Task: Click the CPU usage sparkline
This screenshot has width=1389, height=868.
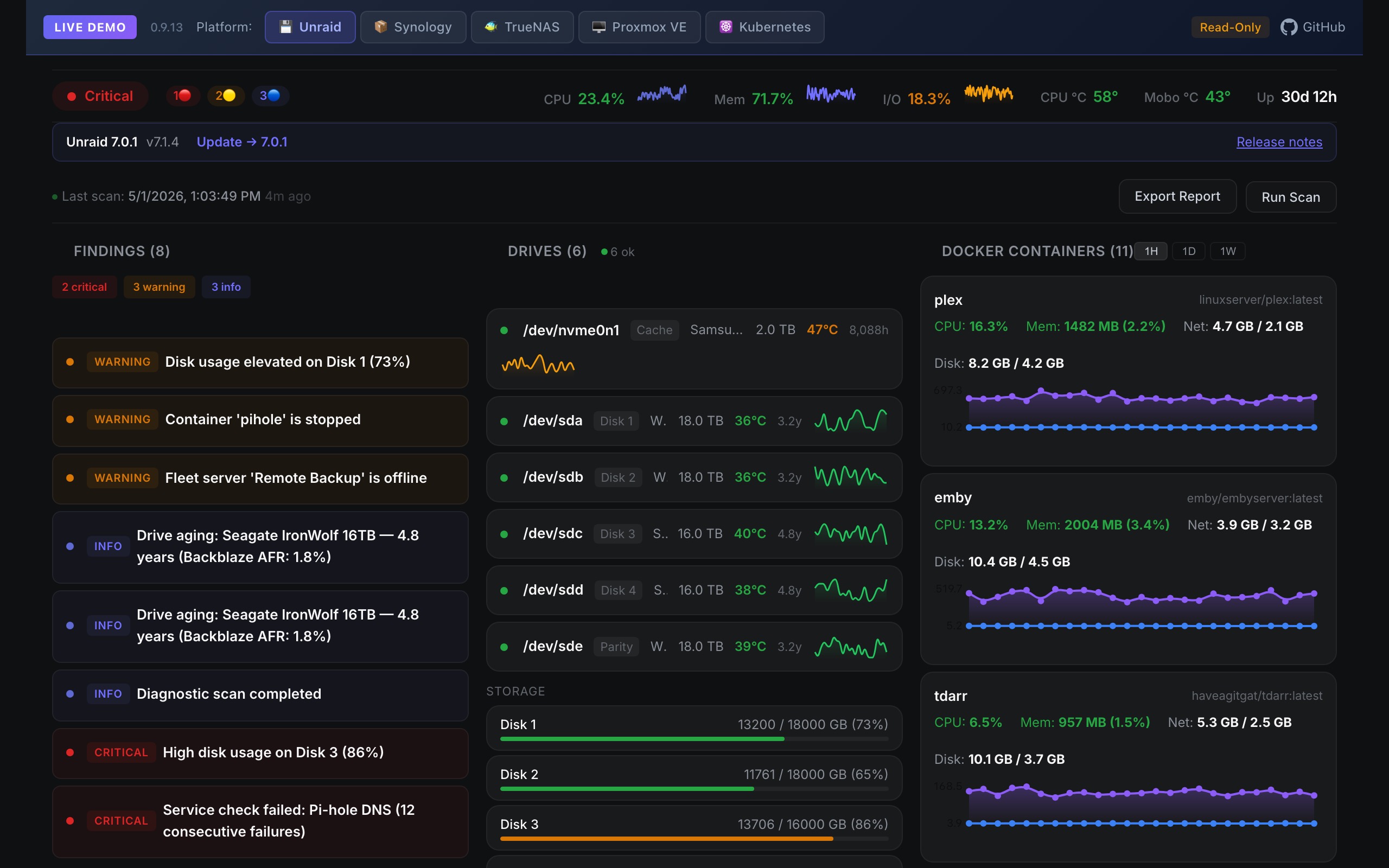Action: coord(662,93)
